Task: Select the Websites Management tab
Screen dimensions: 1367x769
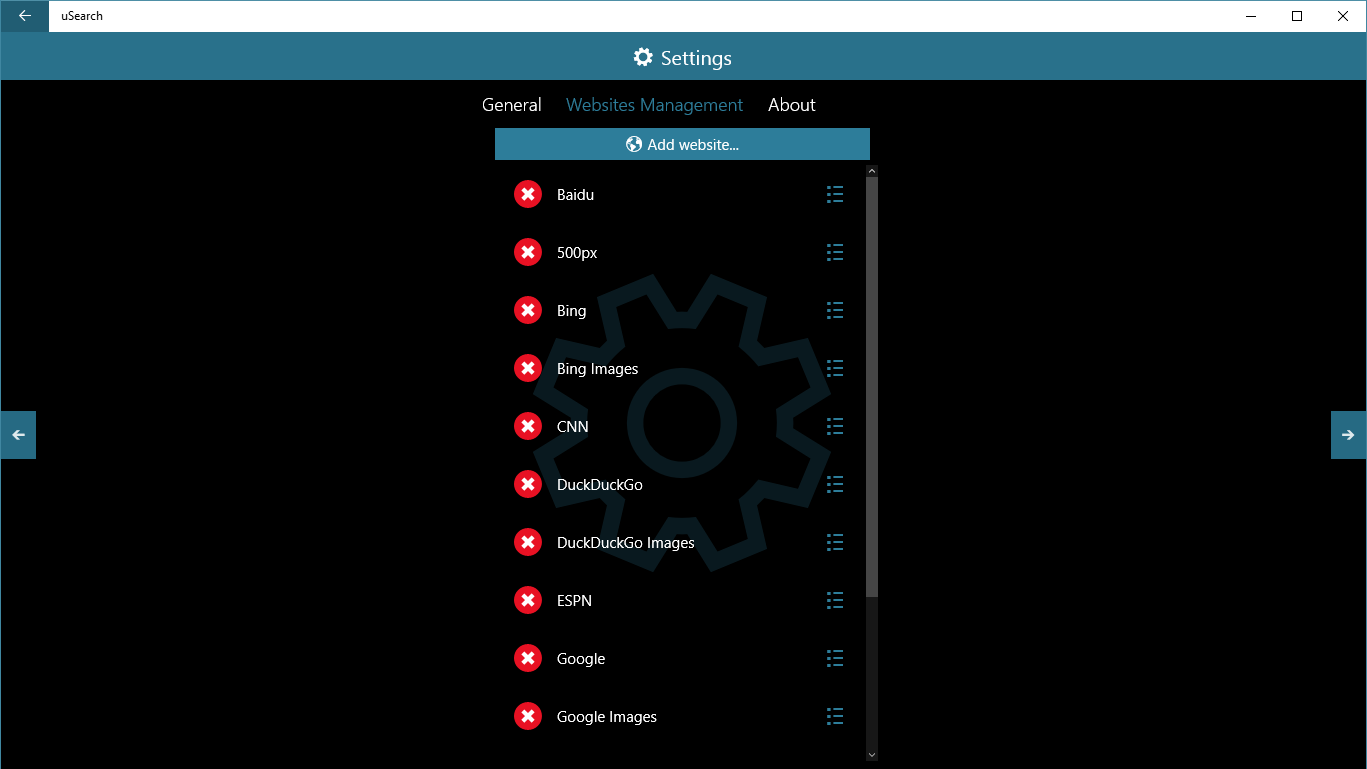Action: pos(655,105)
